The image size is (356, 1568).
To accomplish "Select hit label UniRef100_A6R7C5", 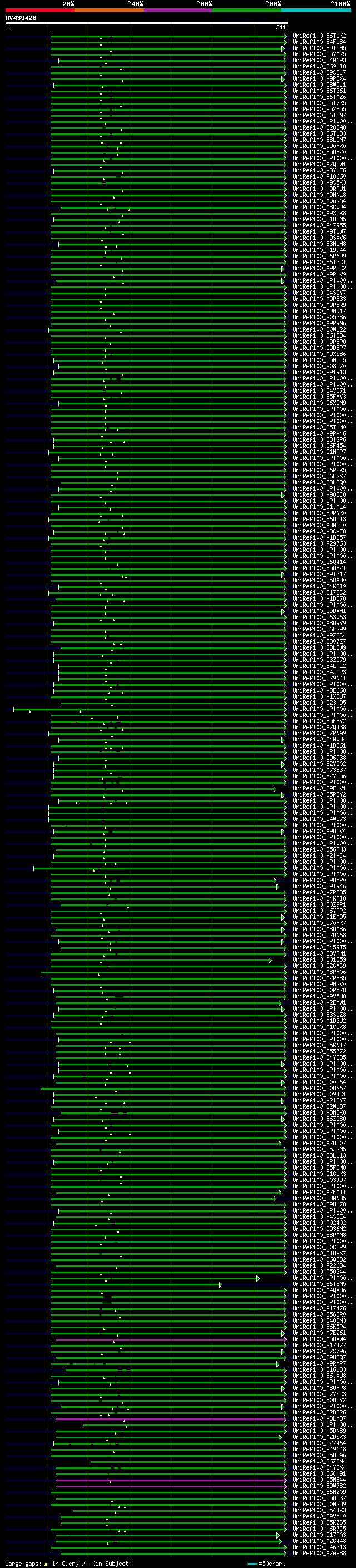I will point(319,1529).
